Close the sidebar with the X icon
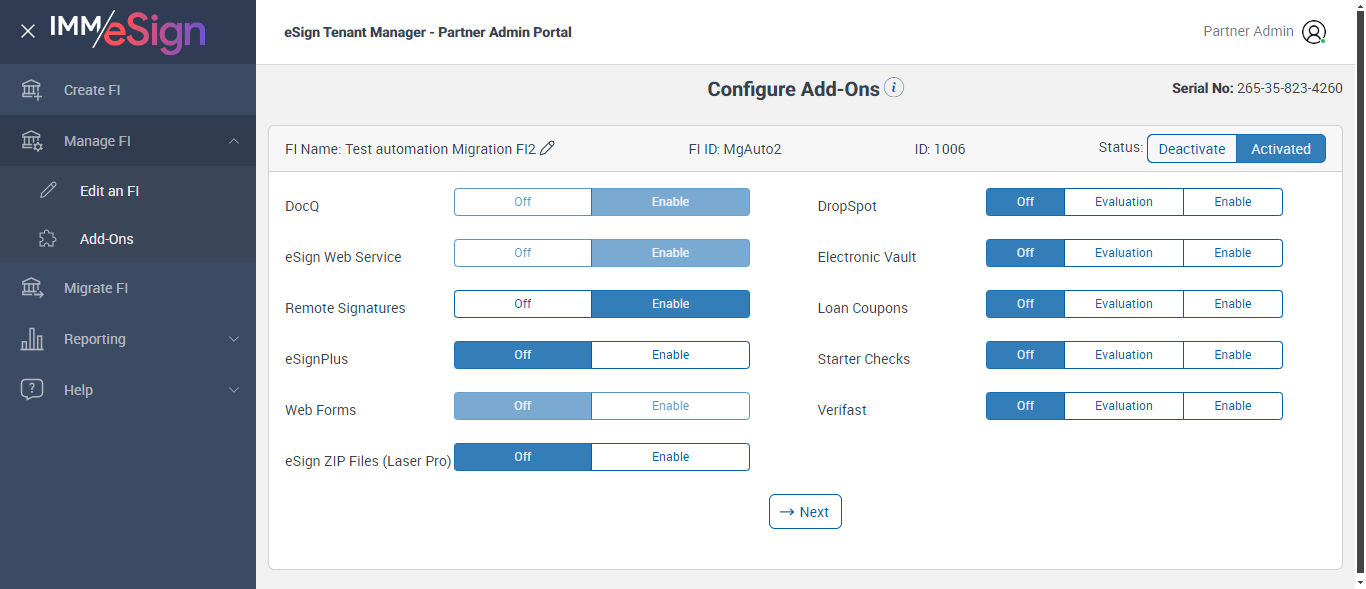Image resolution: width=1366 pixels, height=589 pixels. [28, 31]
